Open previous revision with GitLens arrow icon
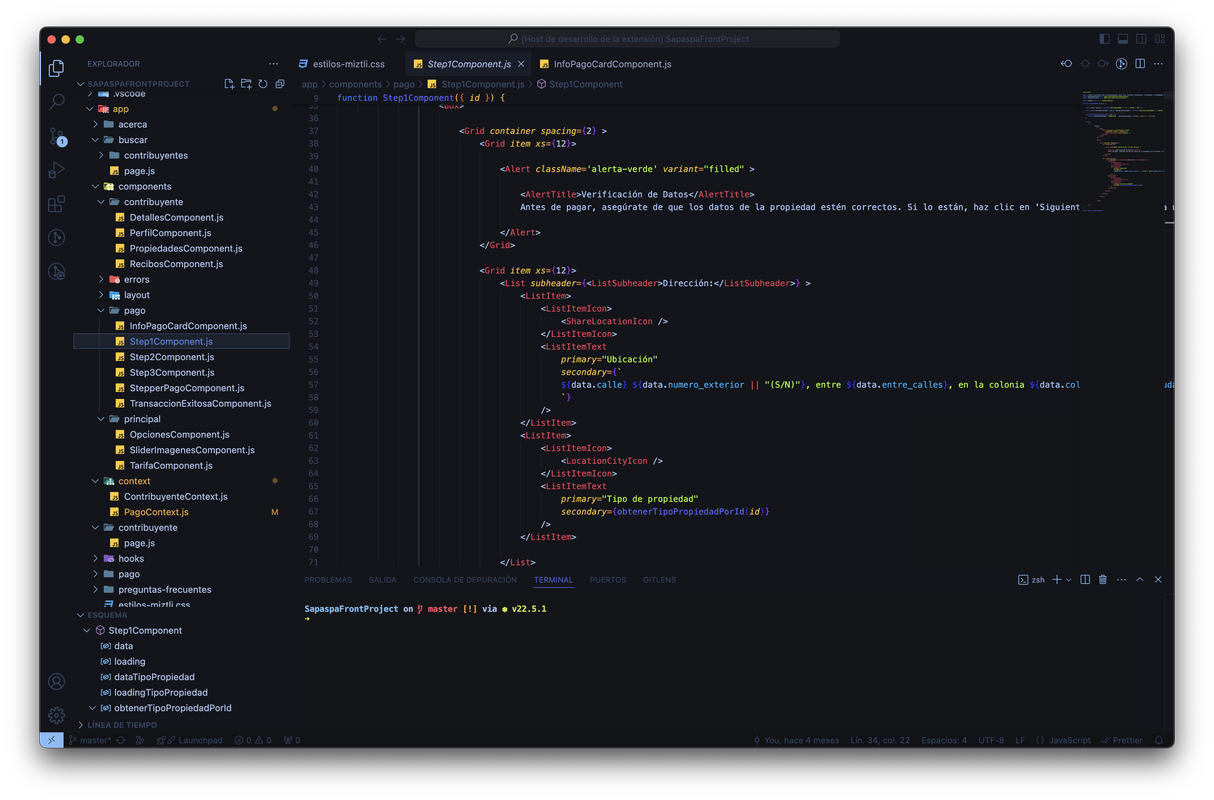This screenshot has height=800, width=1214. pyautogui.click(x=1067, y=64)
